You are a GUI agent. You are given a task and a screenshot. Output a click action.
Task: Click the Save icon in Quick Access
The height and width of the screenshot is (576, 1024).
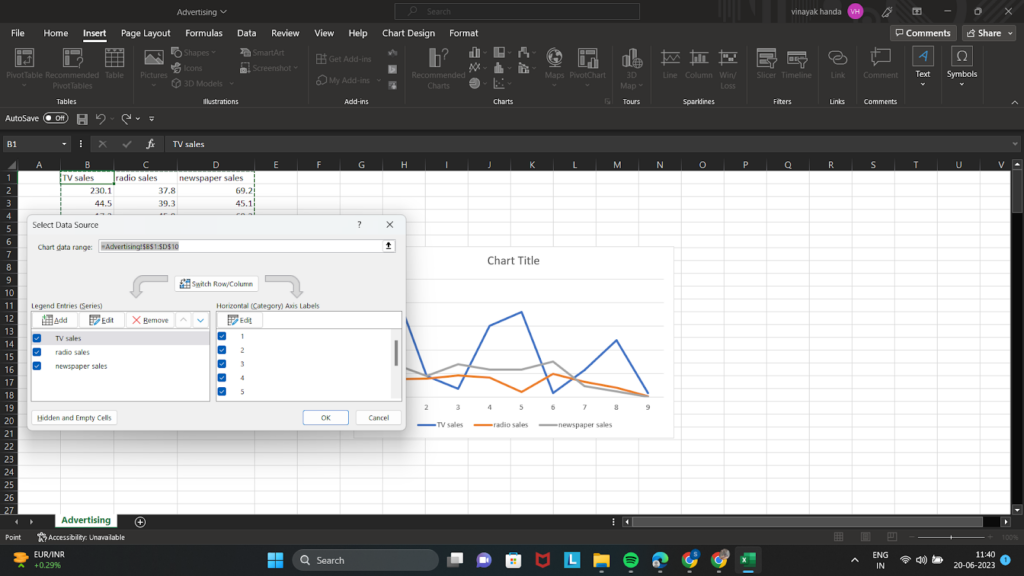coord(82,119)
